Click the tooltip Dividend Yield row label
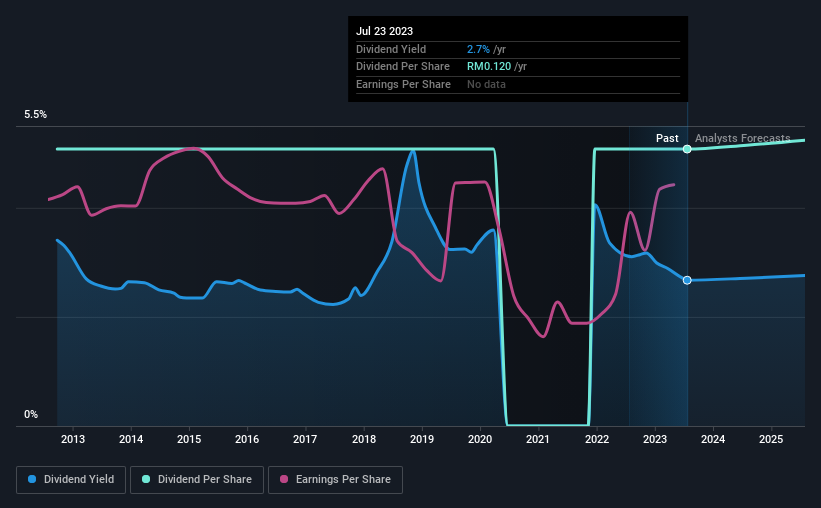Image resolution: width=821 pixels, height=508 pixels. tap(391, 49)
